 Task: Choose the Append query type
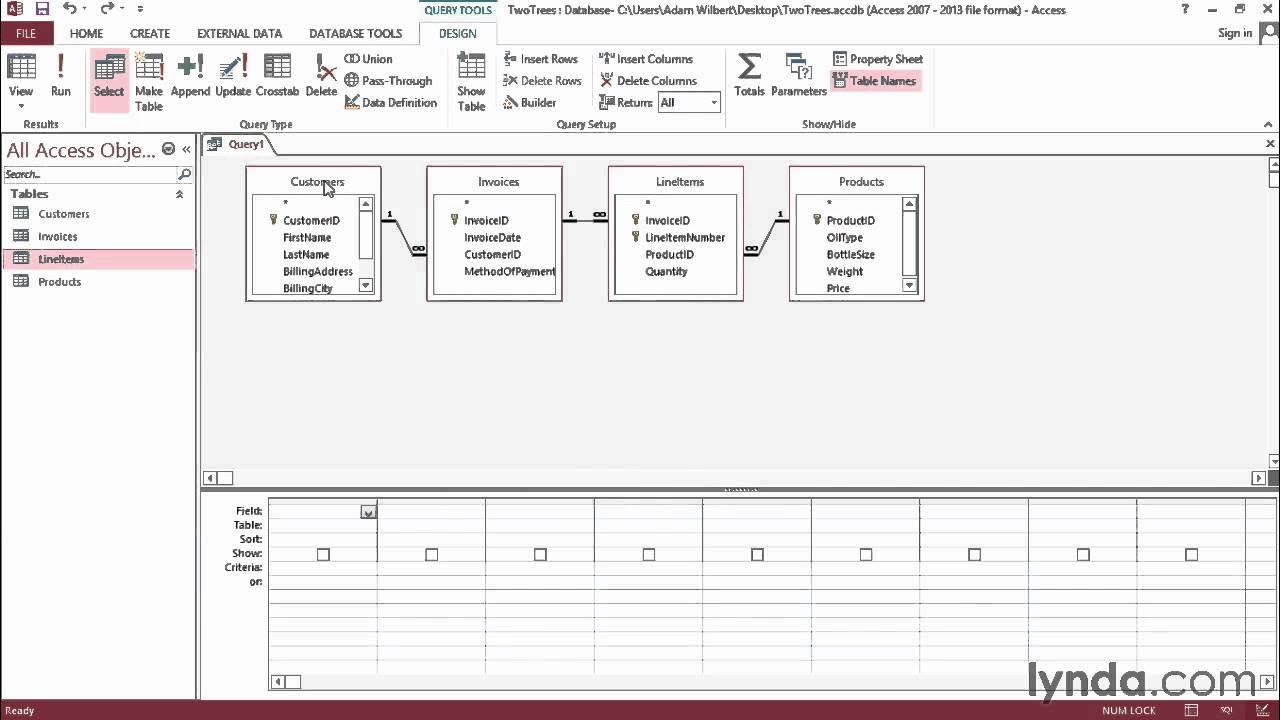click(190, 76)
